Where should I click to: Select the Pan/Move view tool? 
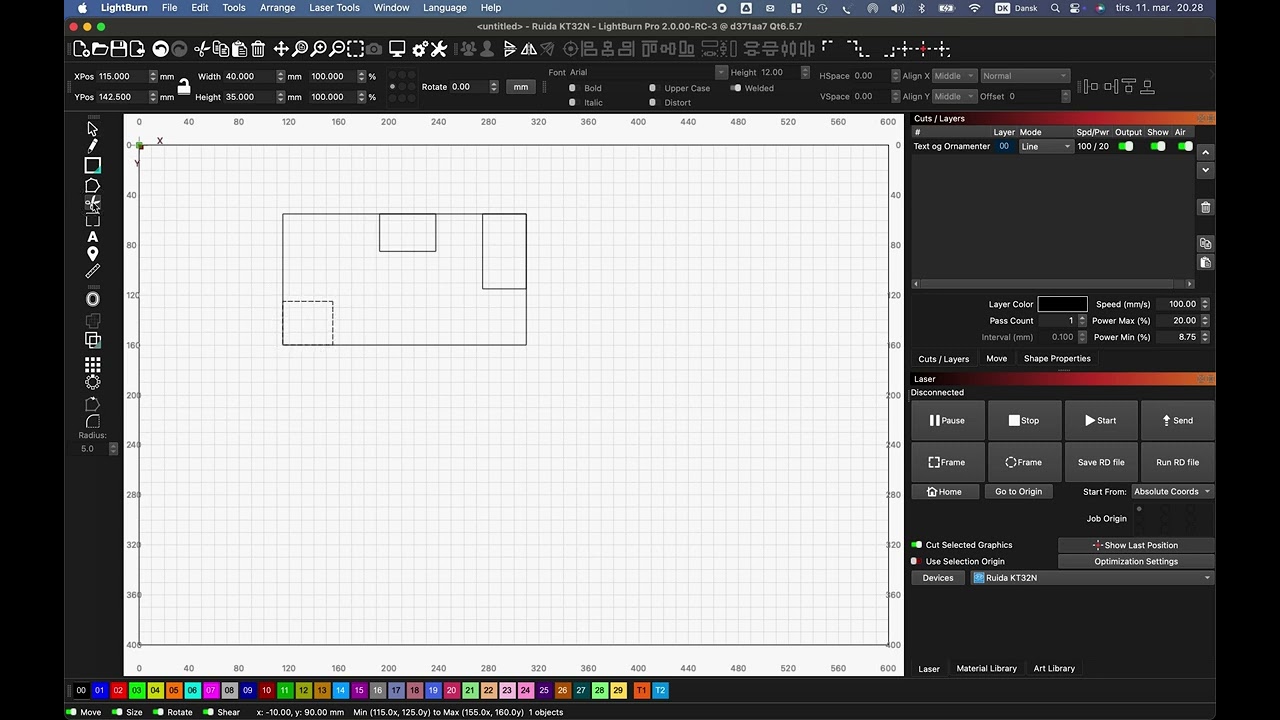(x=281, y=49)
